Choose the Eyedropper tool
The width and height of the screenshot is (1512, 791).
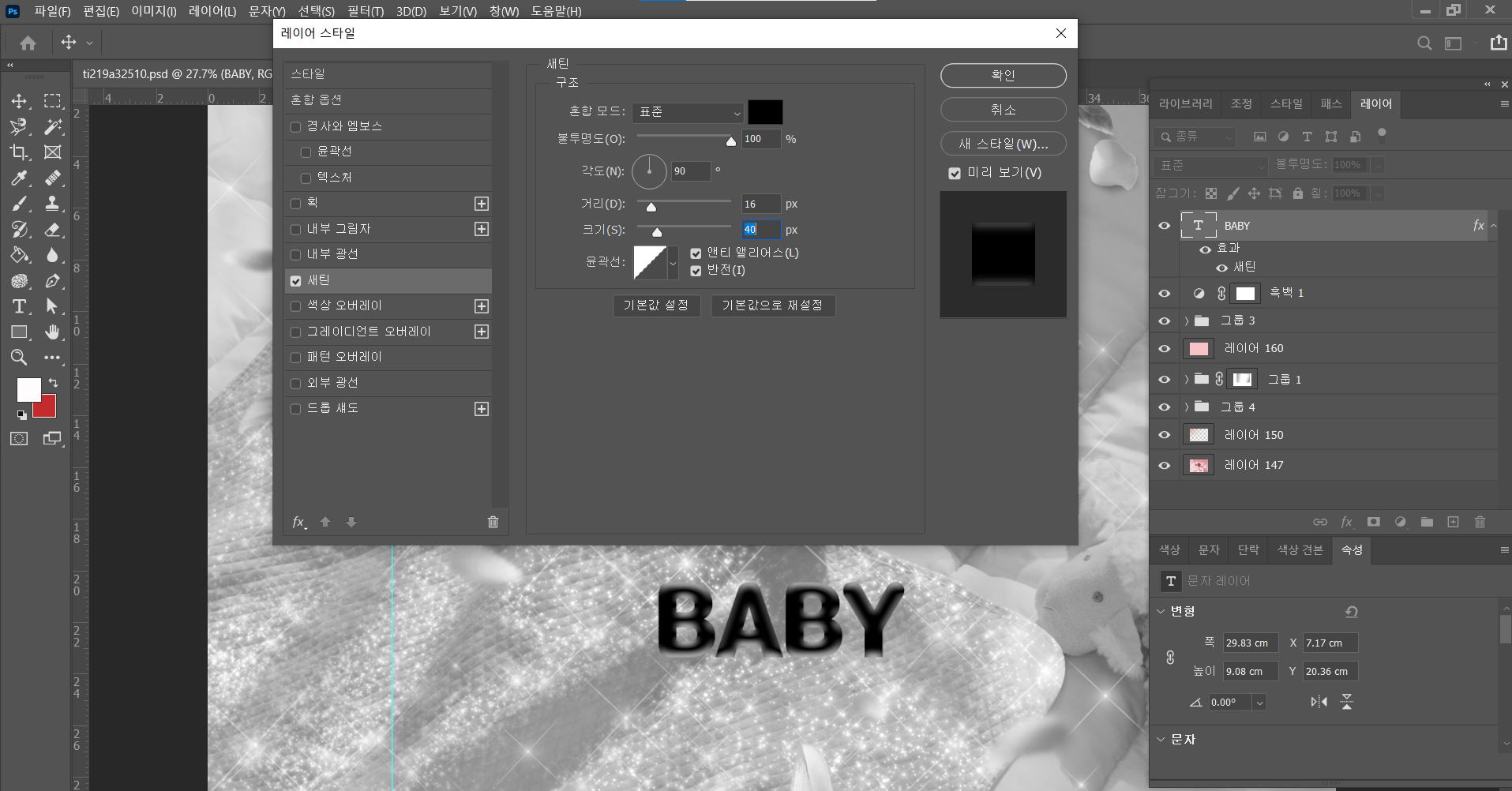point(19,178)
